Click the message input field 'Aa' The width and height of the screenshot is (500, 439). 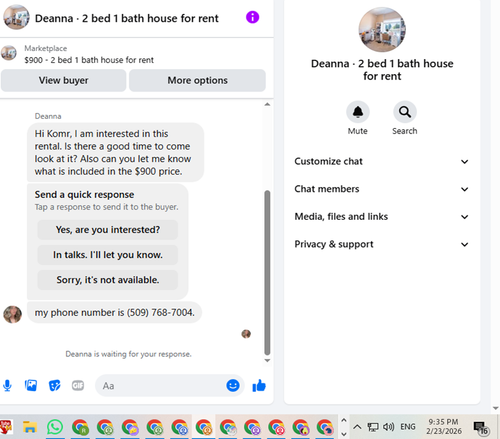(x=162, y=386)
